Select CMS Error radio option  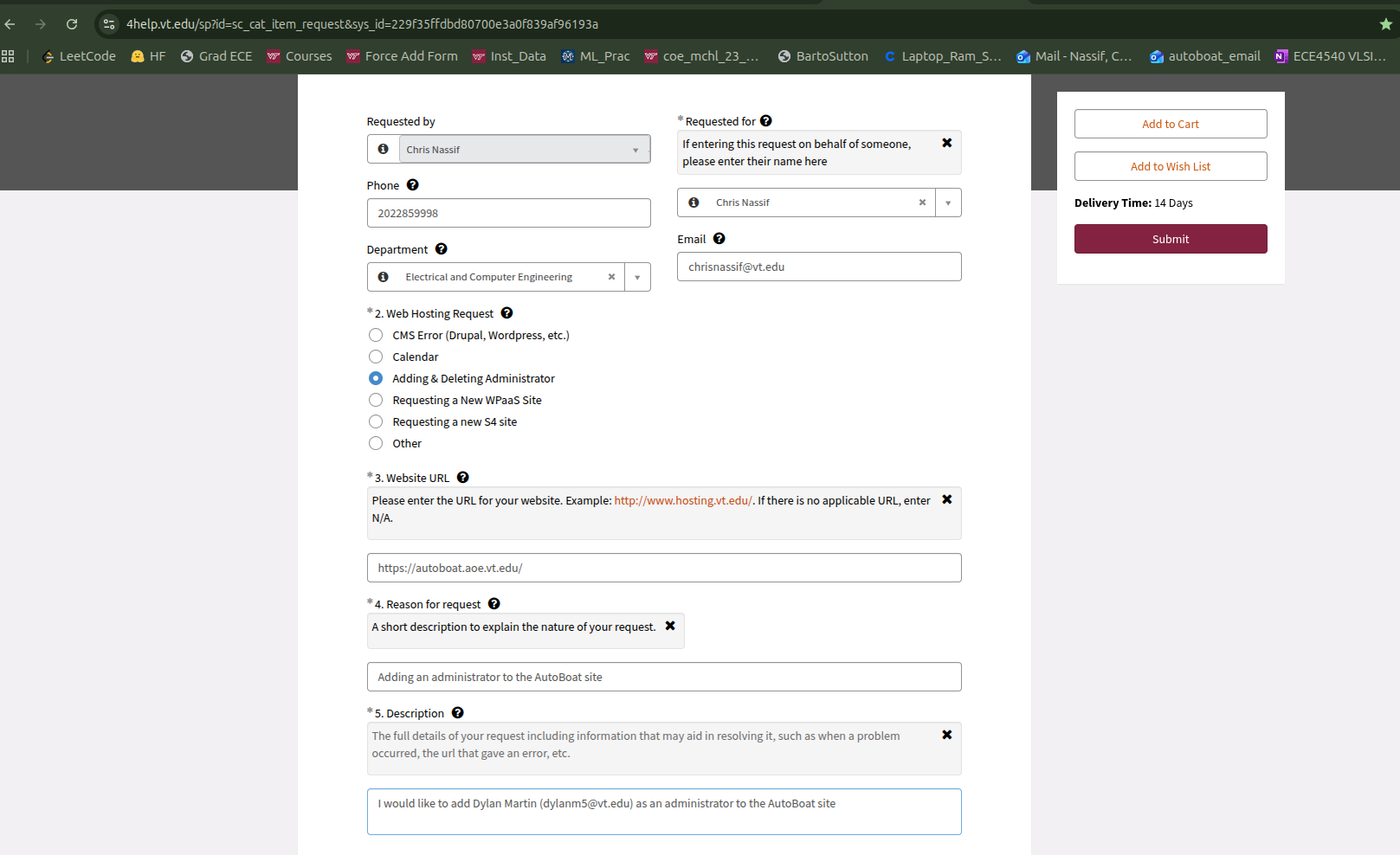click(x=376, y=335)
